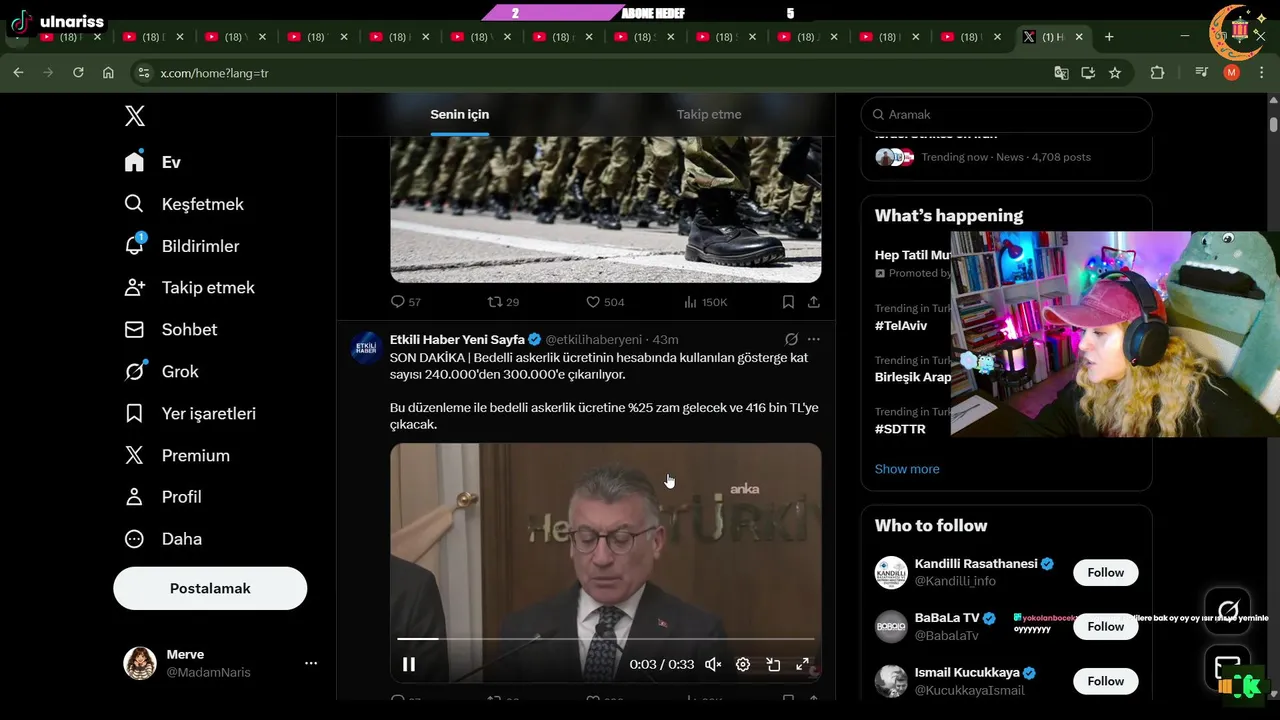Switch to first YouTube tab
The image size is (1280, 720).
(x=68, y=37)
